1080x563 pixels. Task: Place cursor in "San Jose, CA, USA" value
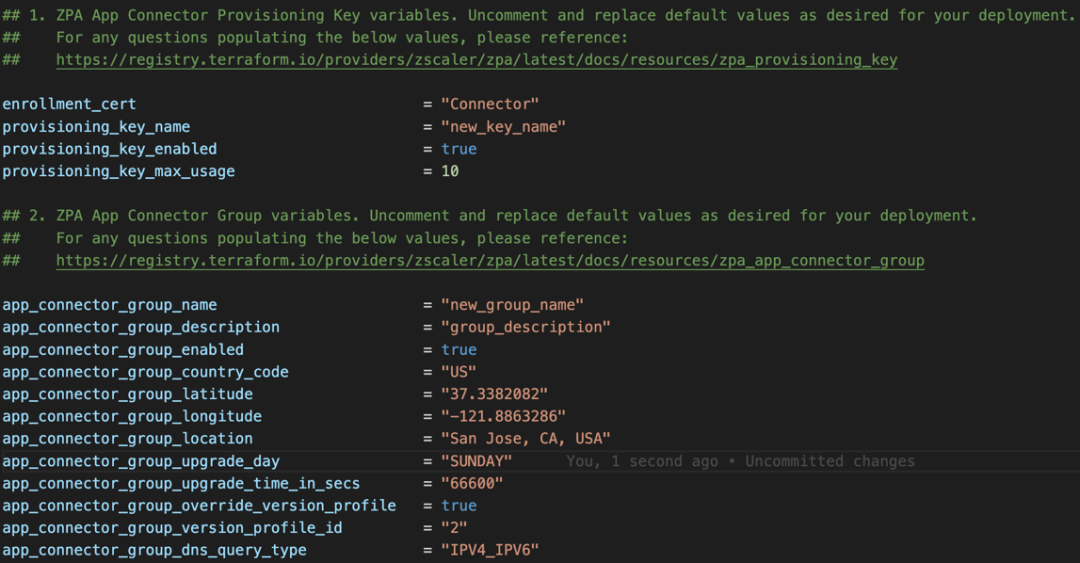[x=525, y=439]
